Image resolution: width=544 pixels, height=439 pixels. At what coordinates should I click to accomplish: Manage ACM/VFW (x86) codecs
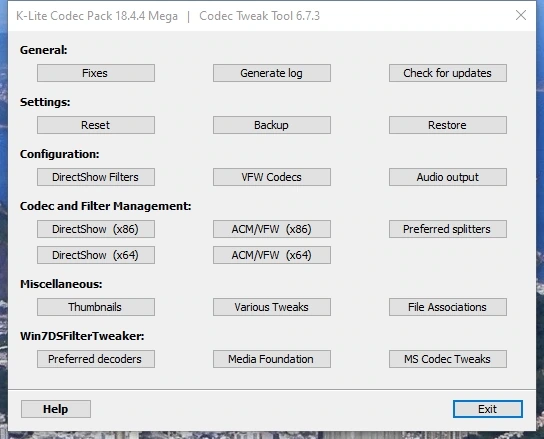[272, 229]
